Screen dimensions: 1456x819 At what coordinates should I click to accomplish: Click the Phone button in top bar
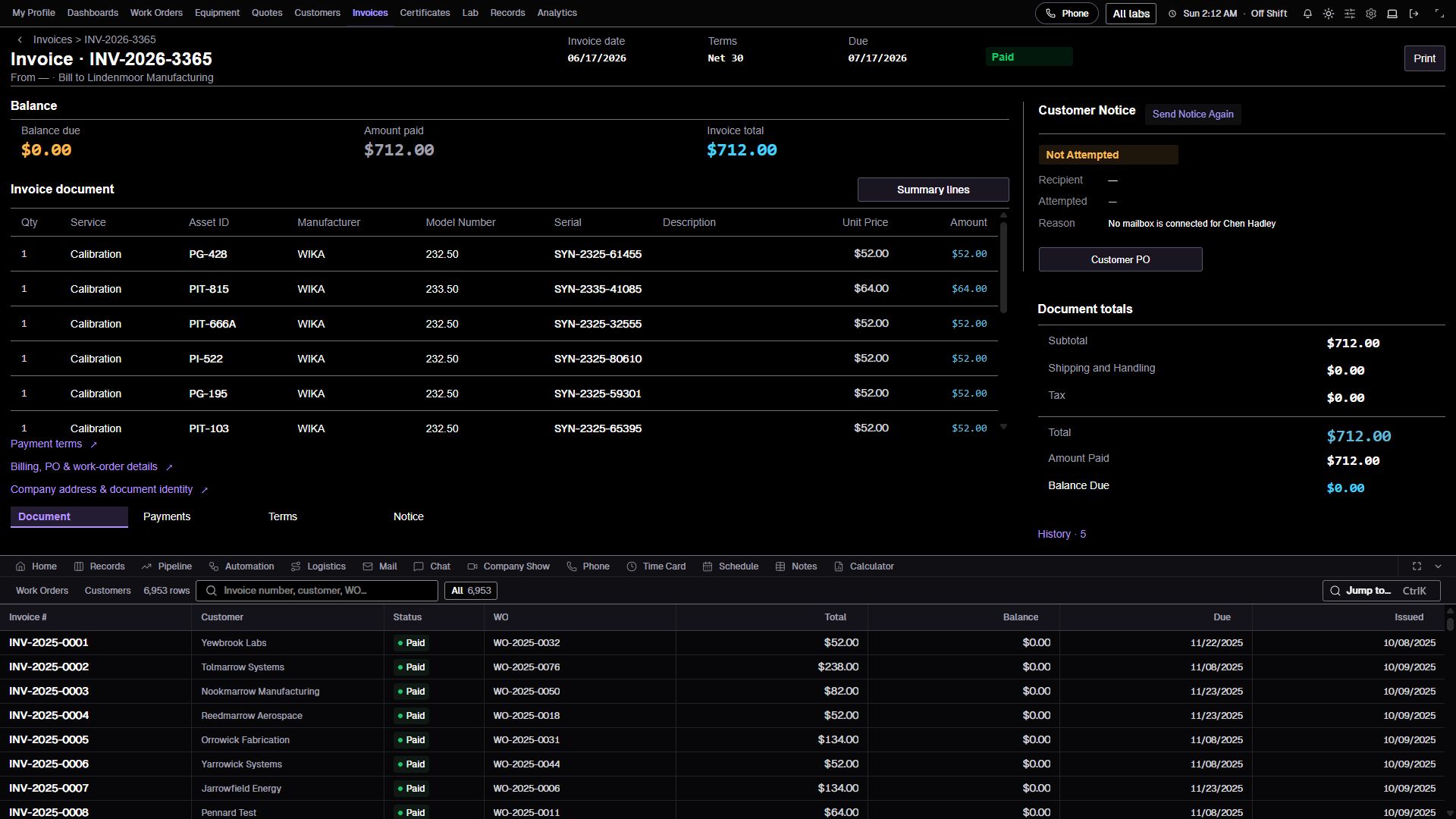pos(1066,14)
